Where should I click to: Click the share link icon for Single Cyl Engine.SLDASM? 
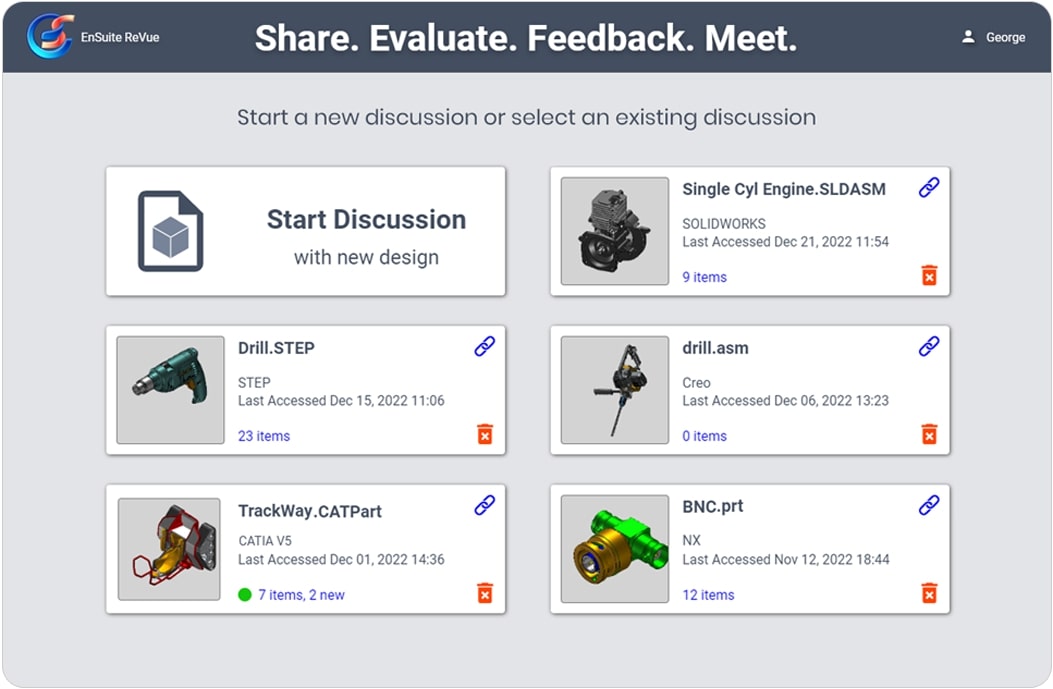point(929,187)
